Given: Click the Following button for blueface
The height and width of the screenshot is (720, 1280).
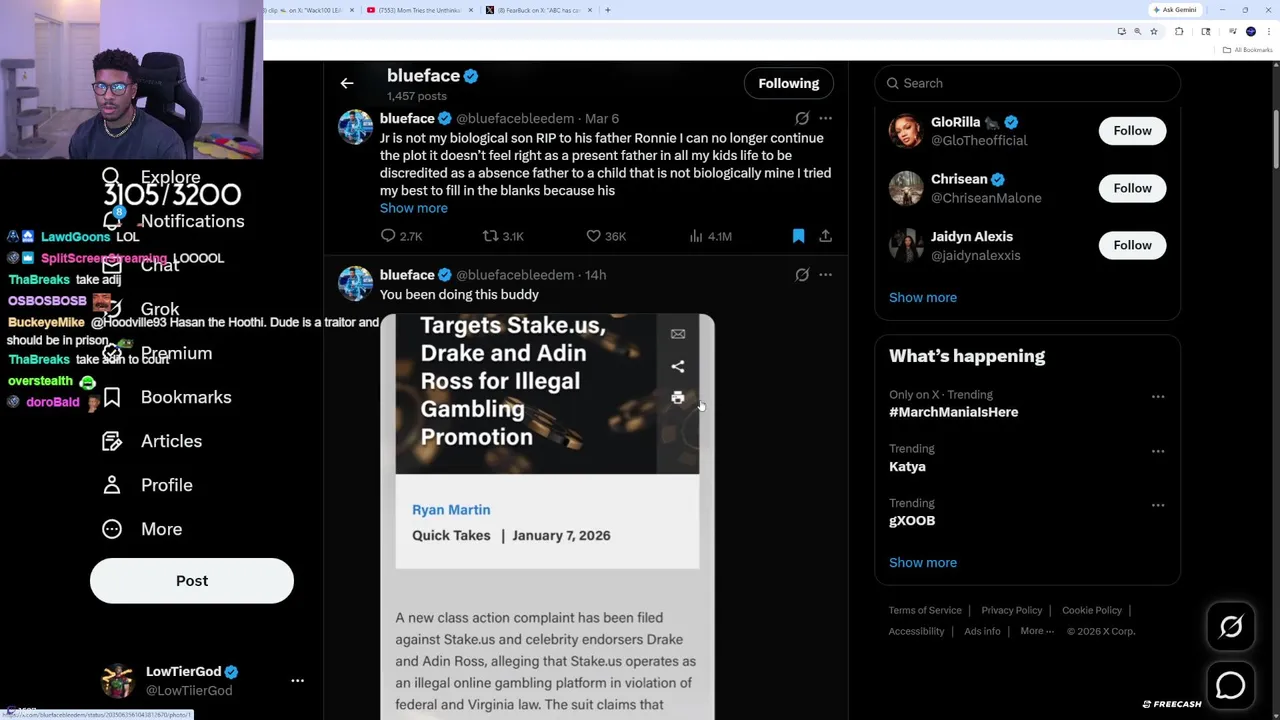Looking at the screenshot, I should click(x=788, y=83).
